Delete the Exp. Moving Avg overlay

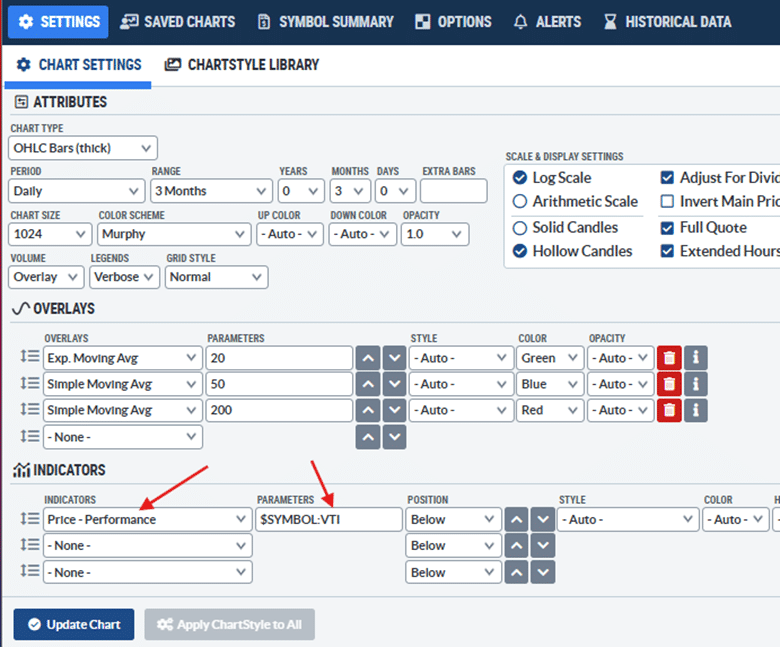[669, 358]
